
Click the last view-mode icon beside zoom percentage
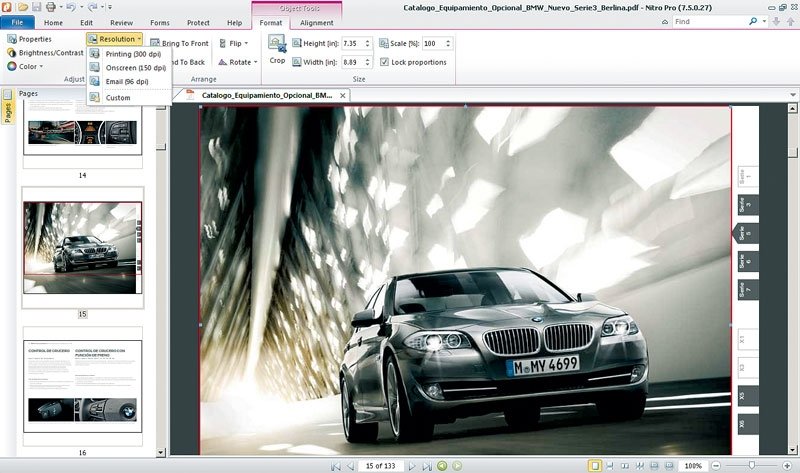pyautogui.click(x=669, y=465)
